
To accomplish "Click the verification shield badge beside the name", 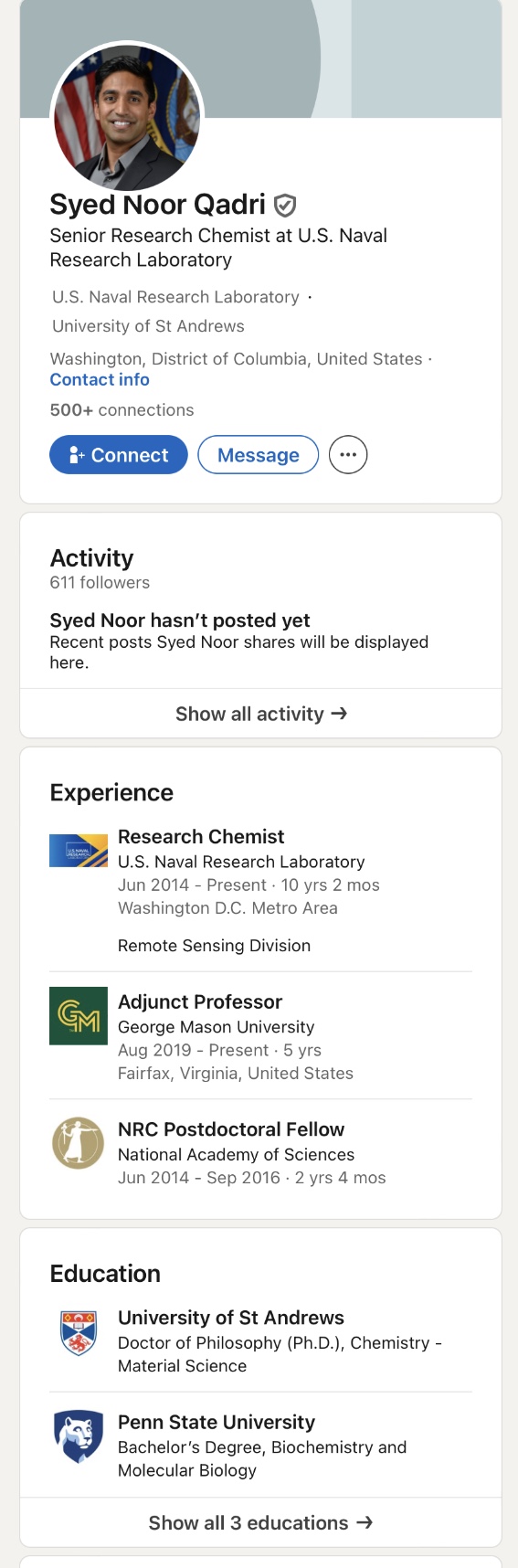I will pos(285,205).
